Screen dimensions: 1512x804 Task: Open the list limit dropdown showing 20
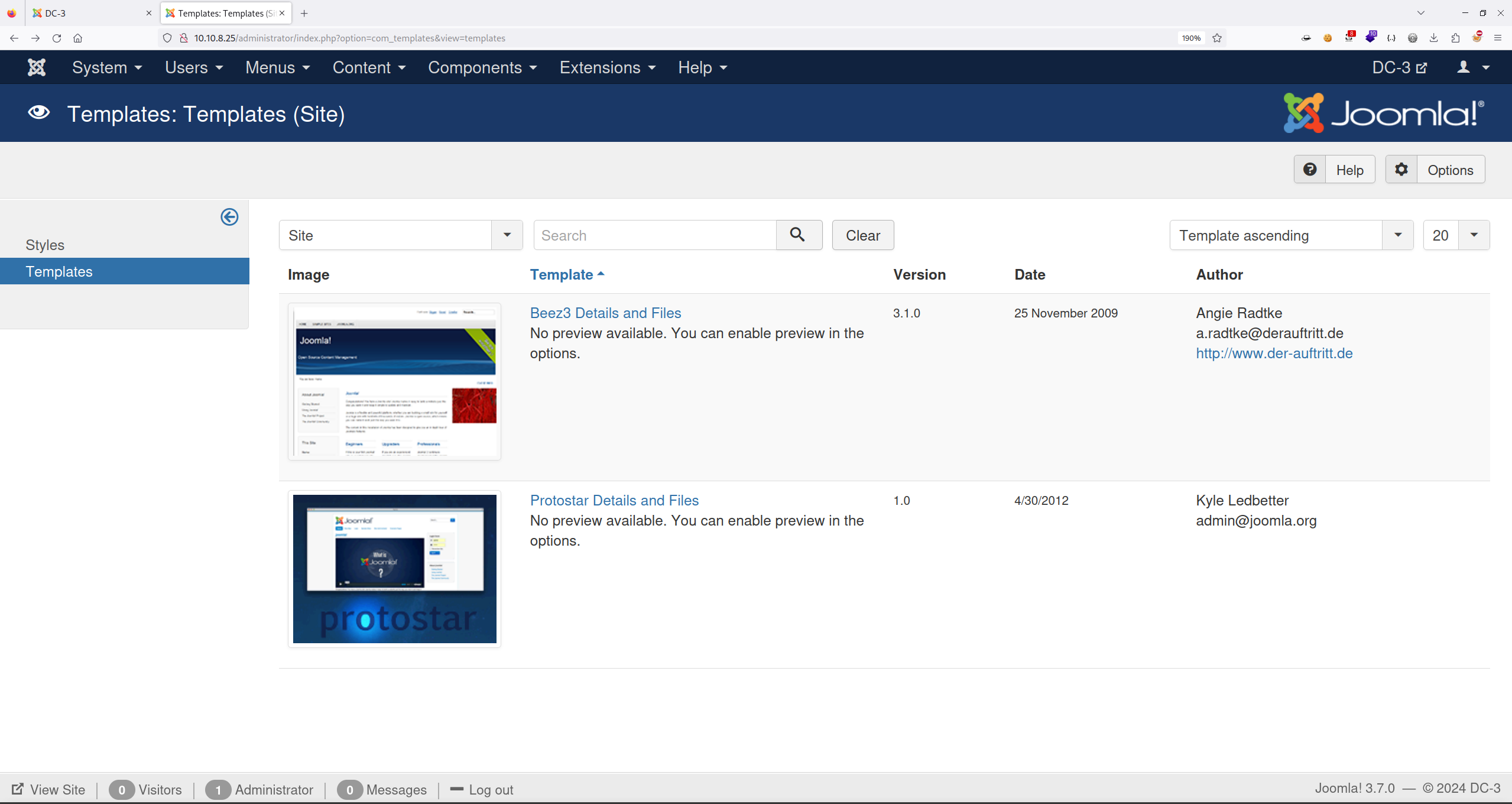point(1456,235)
